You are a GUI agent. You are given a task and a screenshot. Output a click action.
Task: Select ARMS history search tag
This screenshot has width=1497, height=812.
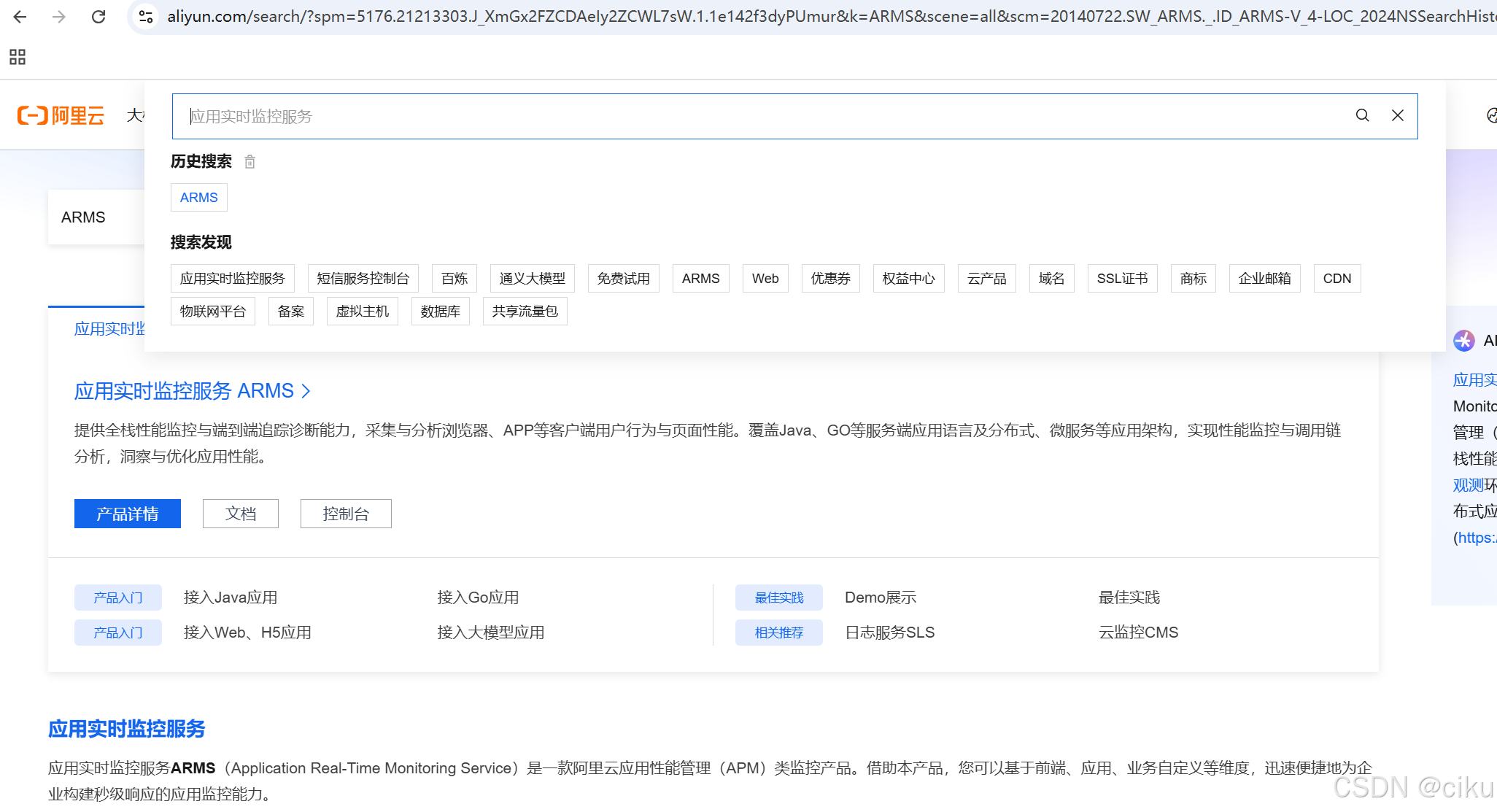pos(198,197)
